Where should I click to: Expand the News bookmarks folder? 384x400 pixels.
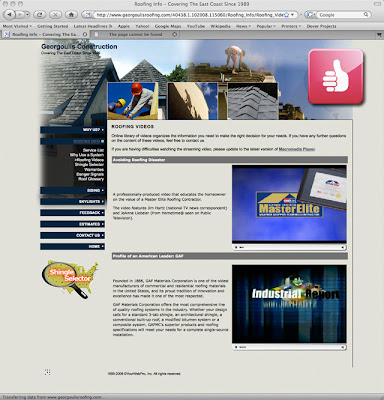point(243,26)
